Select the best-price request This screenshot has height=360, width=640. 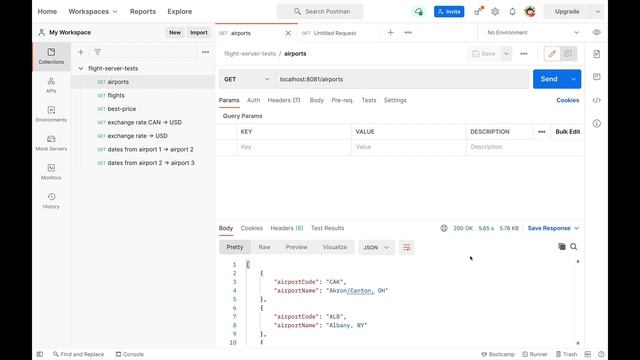(x=143, y=109)
